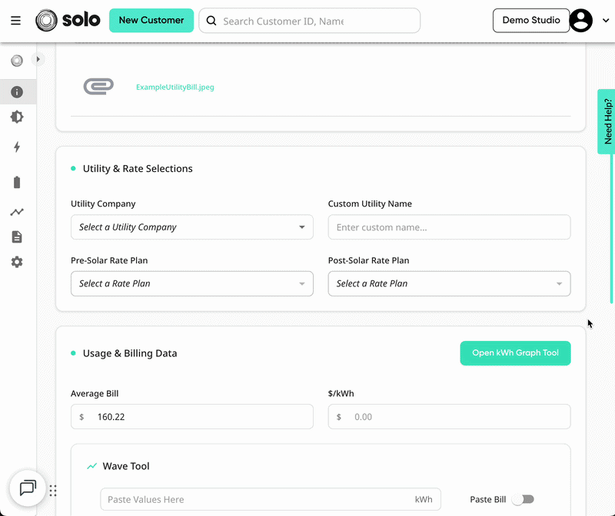Click the trend line sidebar icon
Viewport: 615px width, 516px height.
click(x=17, y=212)
